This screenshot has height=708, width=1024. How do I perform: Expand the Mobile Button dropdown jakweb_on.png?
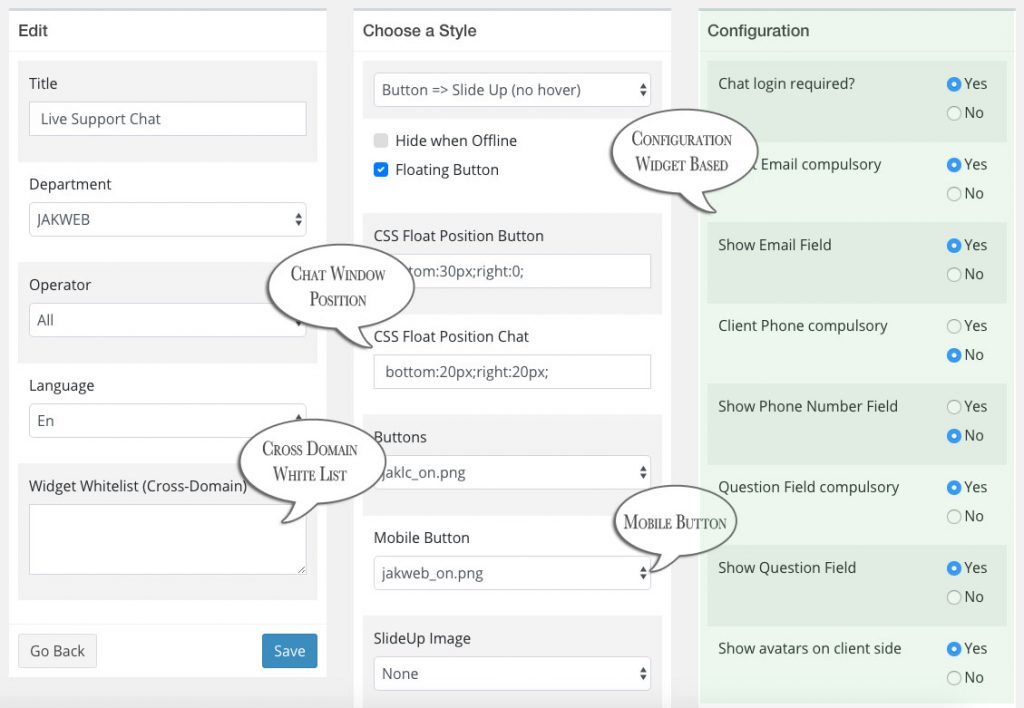coord(512,573)
